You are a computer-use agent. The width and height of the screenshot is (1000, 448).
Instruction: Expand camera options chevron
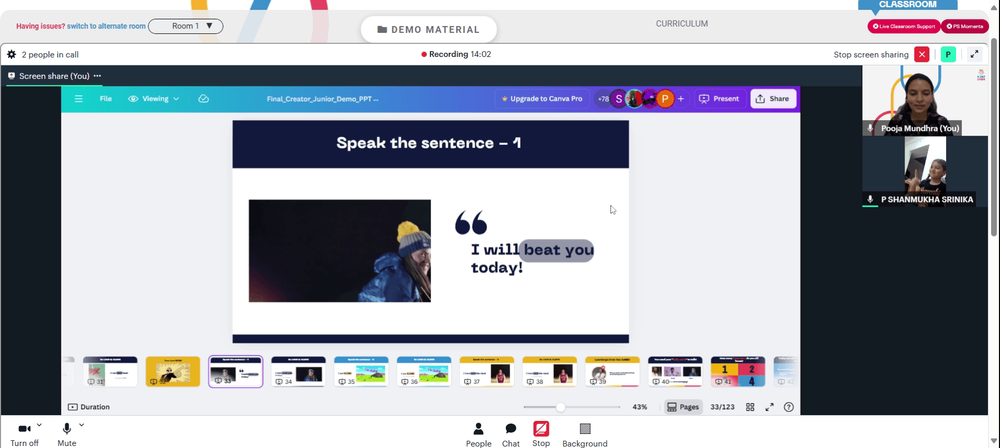[39, 425]
